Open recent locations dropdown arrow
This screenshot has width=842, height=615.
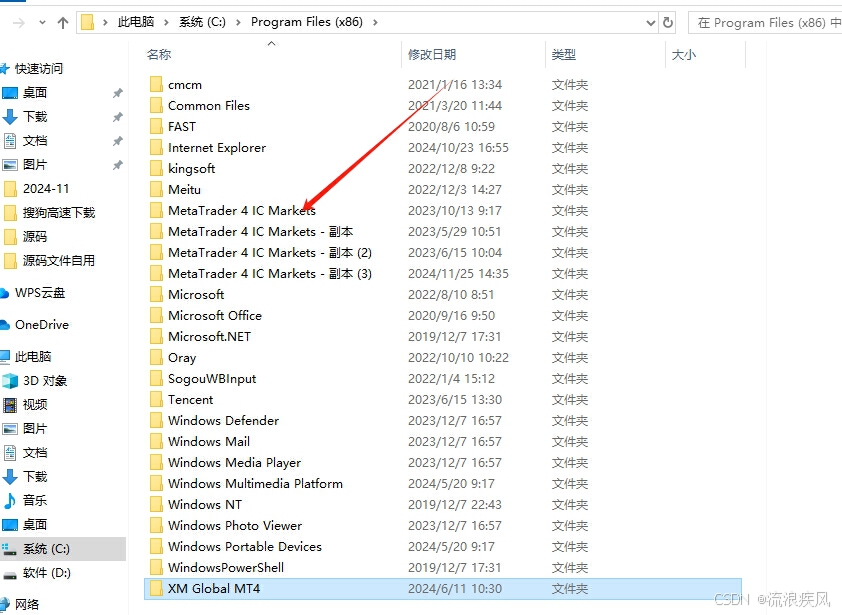[x=42, y=23]
